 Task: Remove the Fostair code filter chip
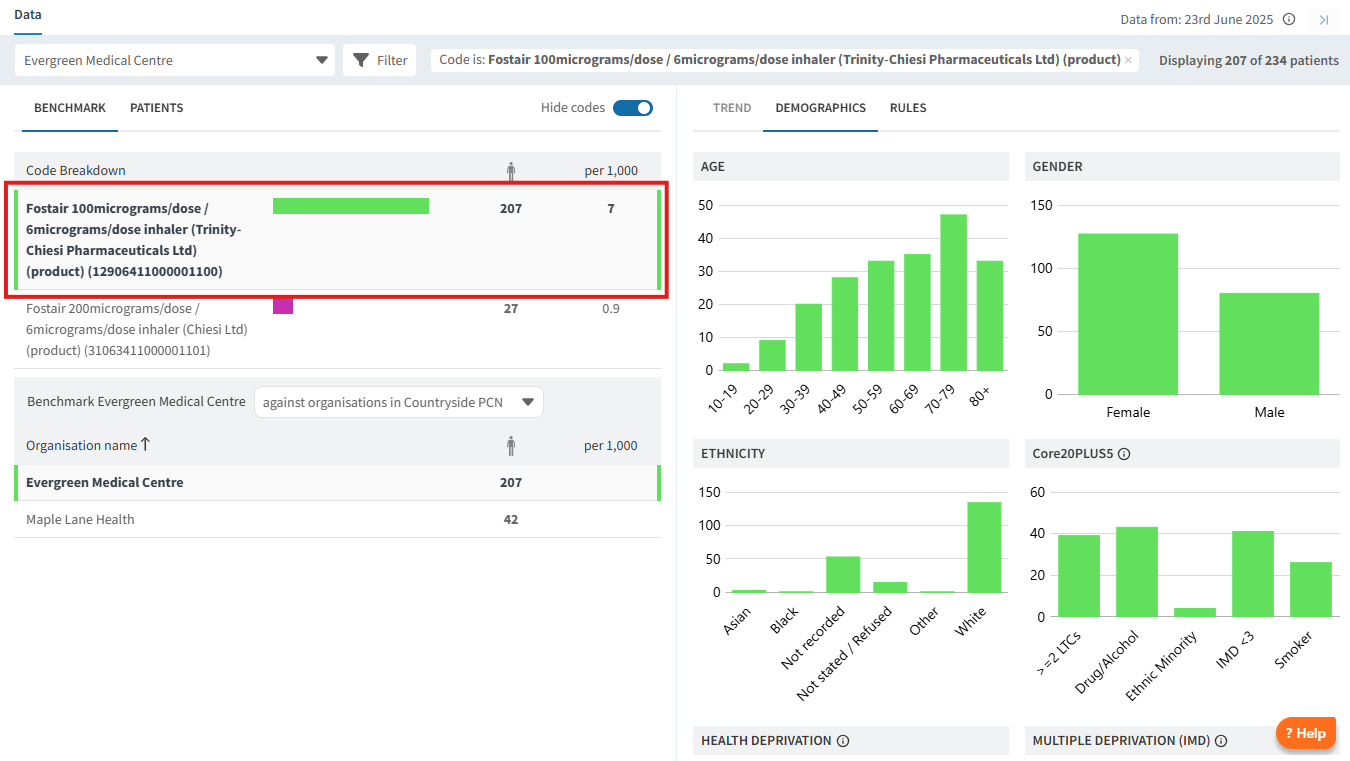point(1128,60)
